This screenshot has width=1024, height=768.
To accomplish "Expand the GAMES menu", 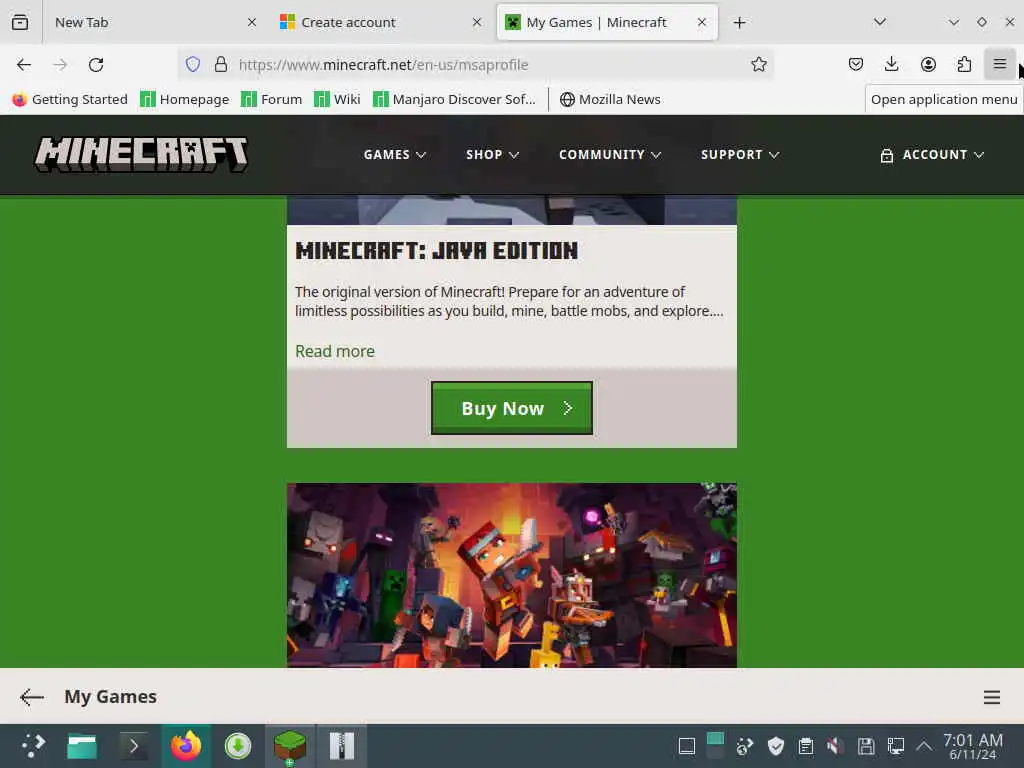I will pos(394,155).
